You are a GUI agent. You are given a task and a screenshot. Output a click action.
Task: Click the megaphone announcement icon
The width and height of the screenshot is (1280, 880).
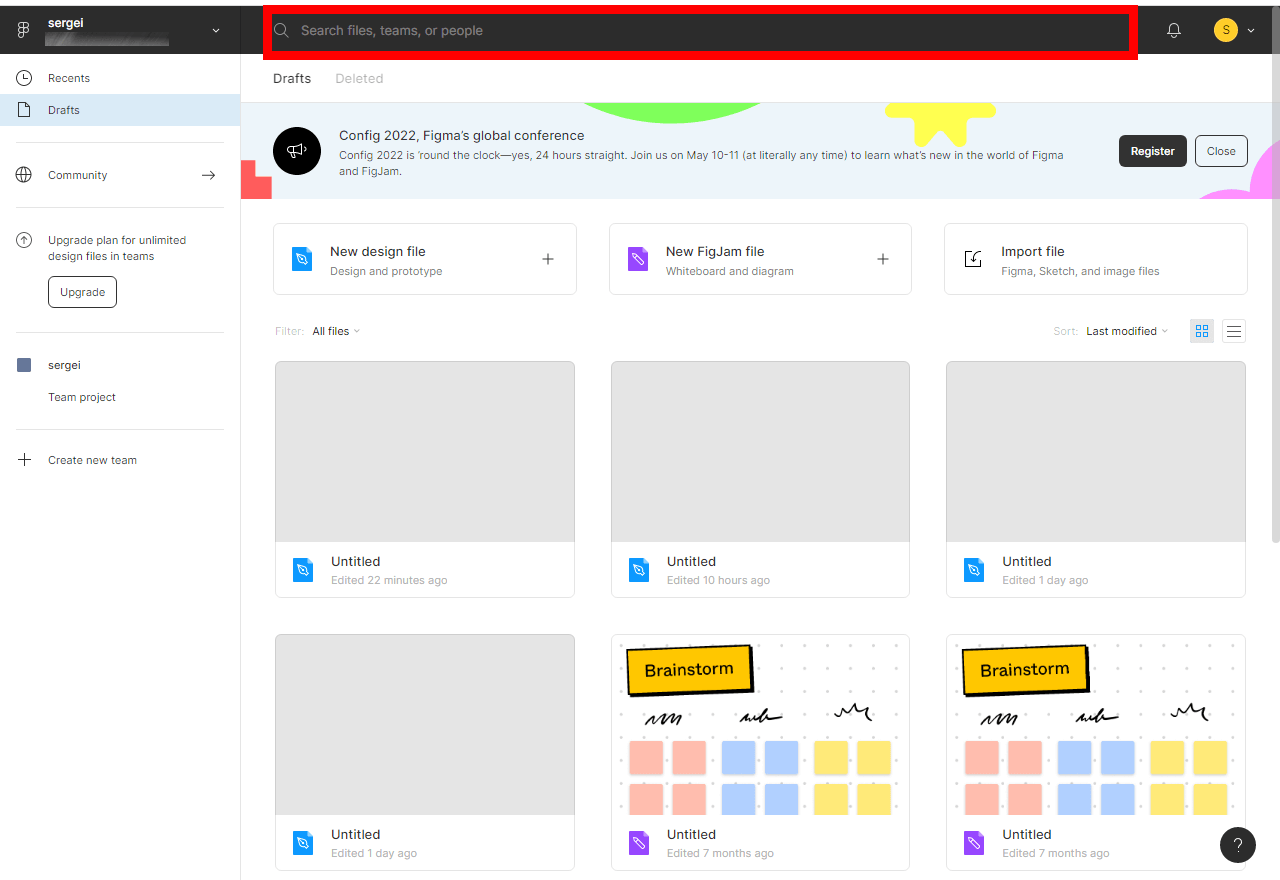point(297,151)
